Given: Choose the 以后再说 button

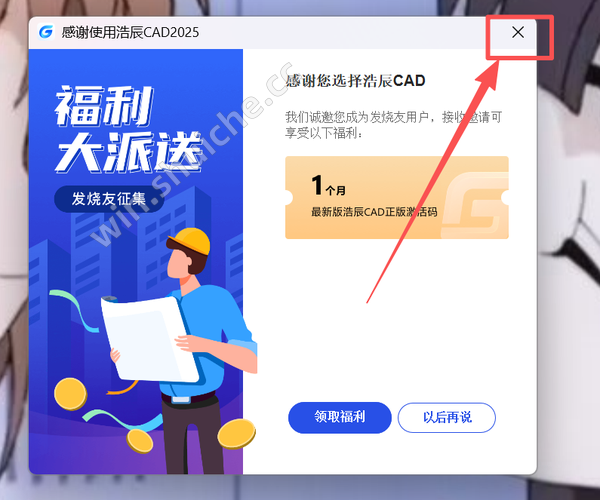Looking at the screenshot, I should (x=447, y=417).
